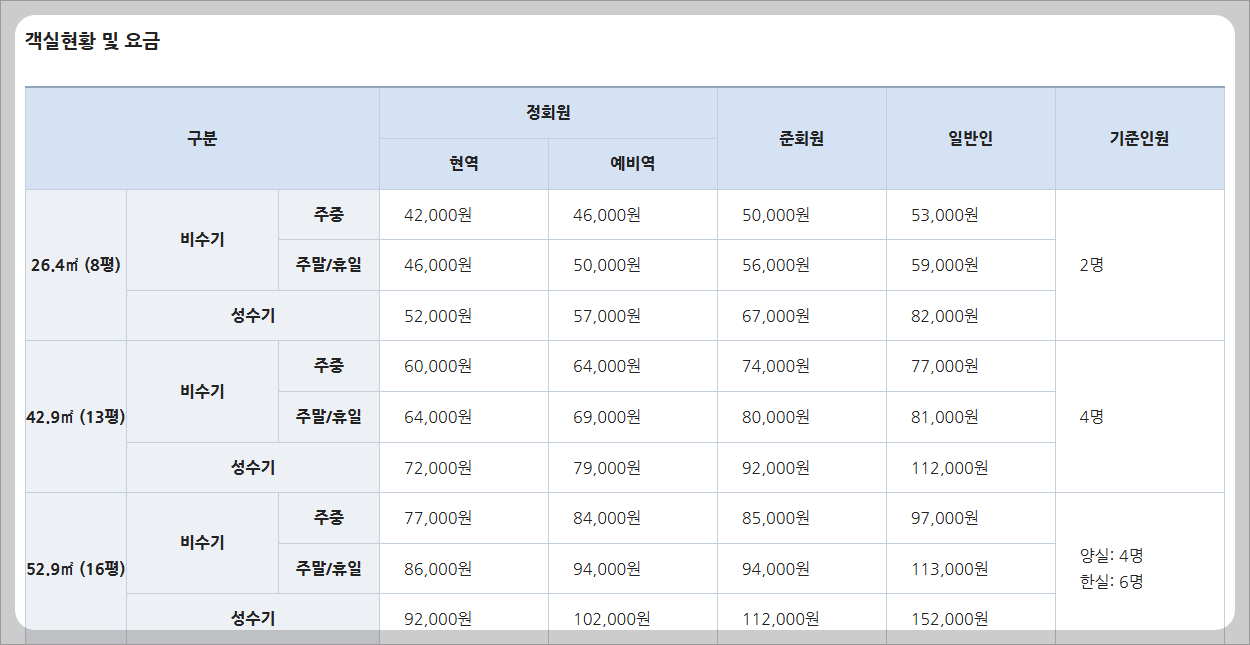
Task: Select the 예비역 subheader
Action: coord(631,163)
